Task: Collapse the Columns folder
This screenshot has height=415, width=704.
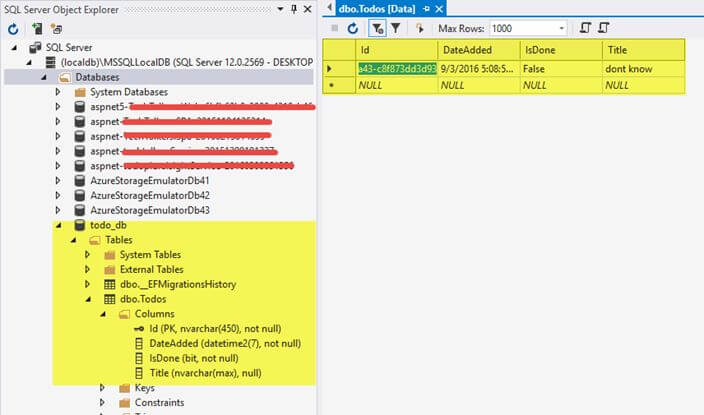Action: (103, 314)
